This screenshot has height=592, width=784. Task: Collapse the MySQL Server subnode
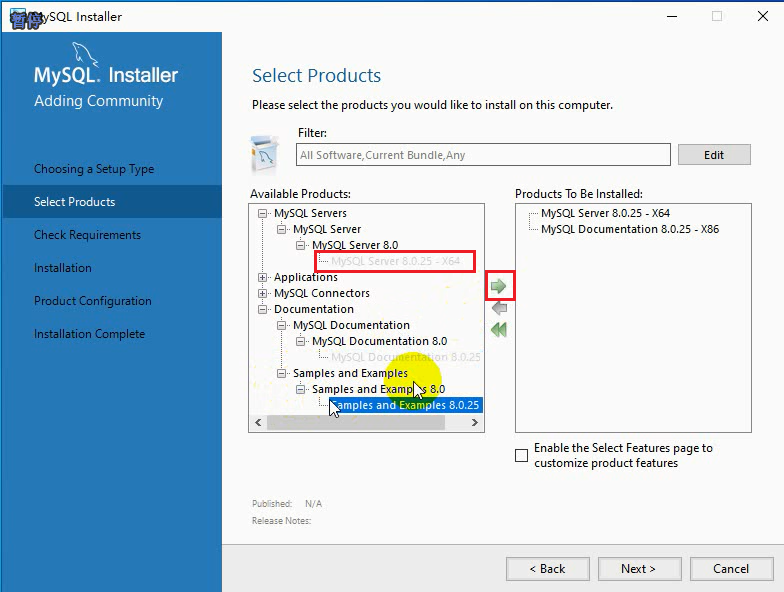282,230
